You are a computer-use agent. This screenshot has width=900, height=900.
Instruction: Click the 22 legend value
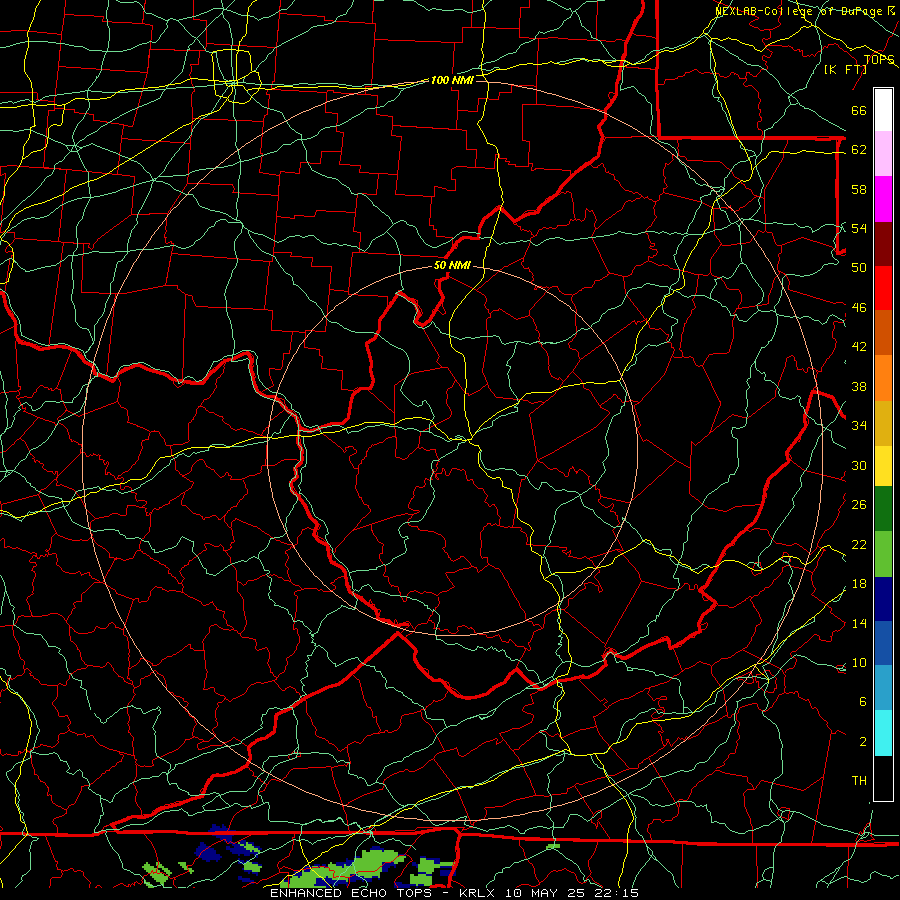859,544
